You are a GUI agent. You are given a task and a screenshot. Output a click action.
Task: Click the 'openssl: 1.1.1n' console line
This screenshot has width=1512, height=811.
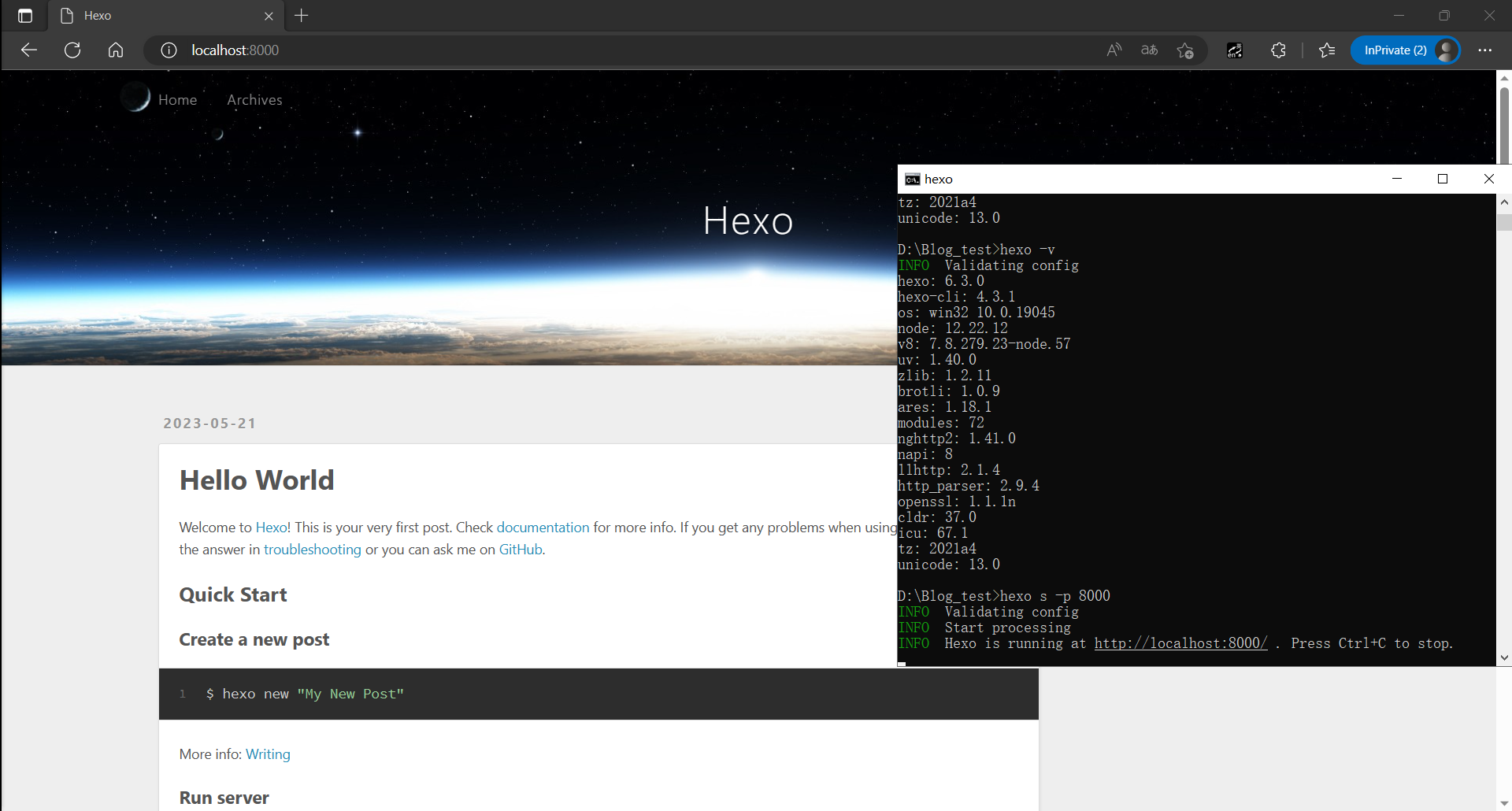[x=957, y=502]
